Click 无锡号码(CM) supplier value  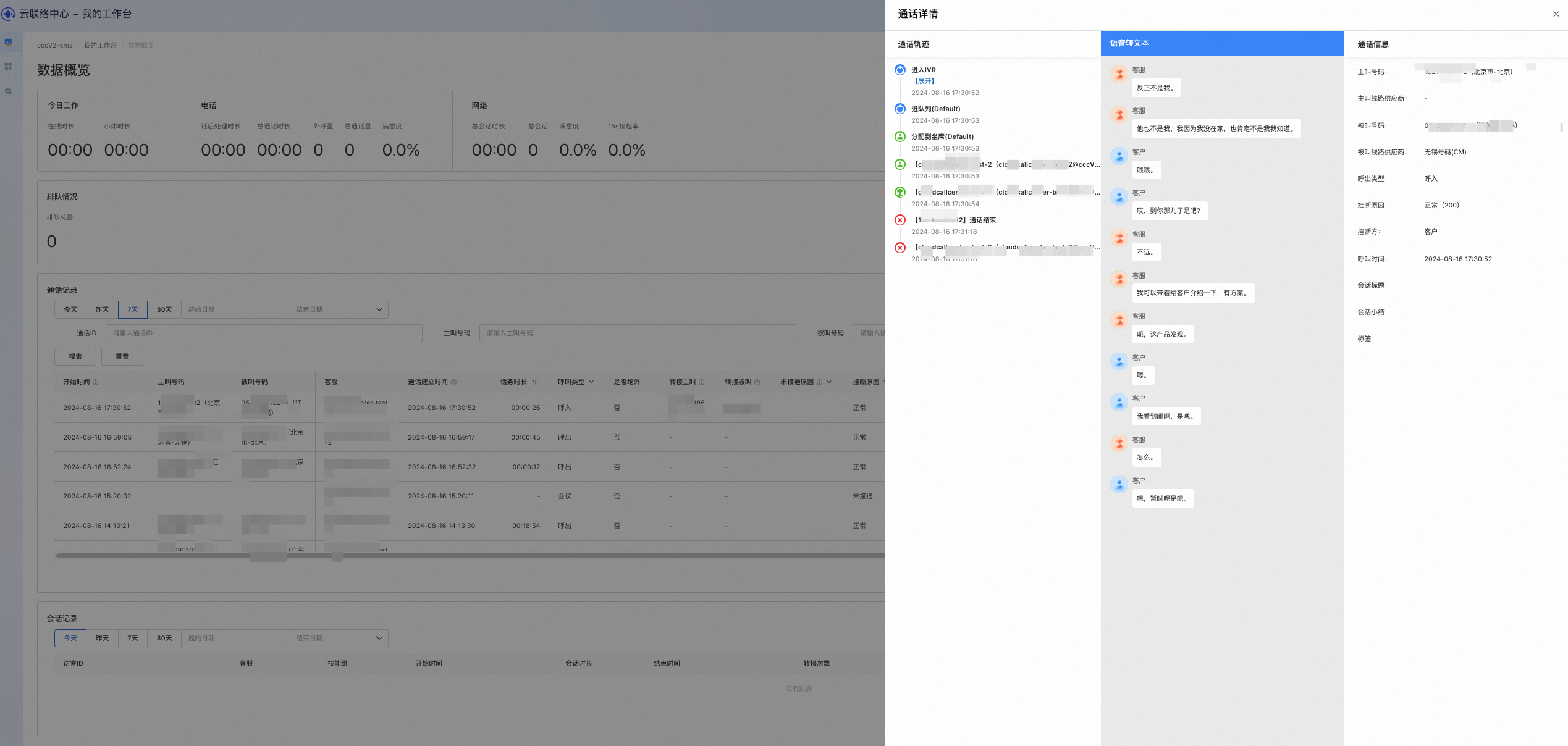[x=1445, y=152]
